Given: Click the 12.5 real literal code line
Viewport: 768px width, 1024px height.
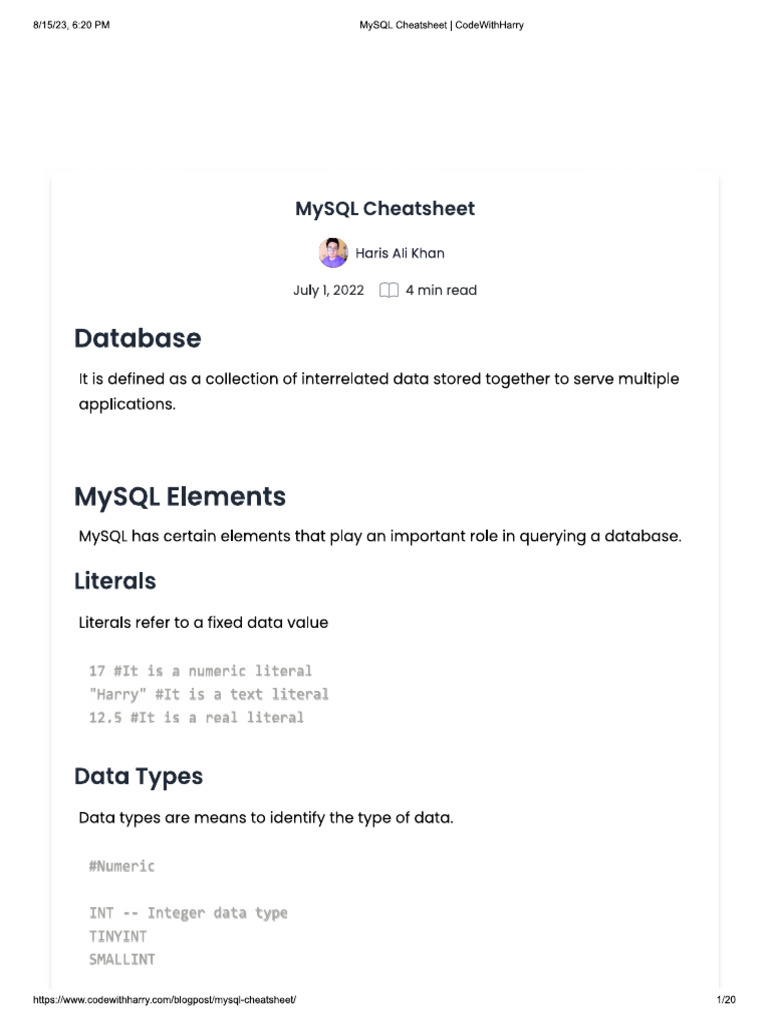Looking at the screenshot, I should (x=196, y=717).
